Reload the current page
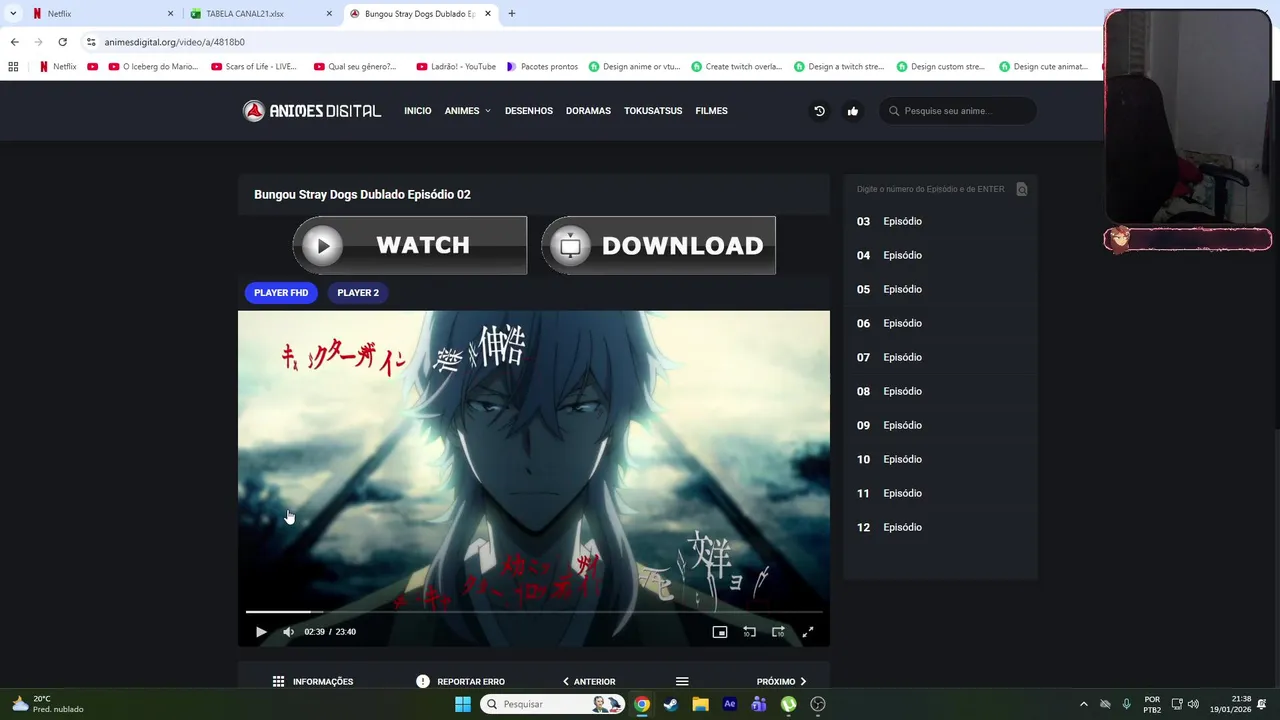 [x=62, y=42]
